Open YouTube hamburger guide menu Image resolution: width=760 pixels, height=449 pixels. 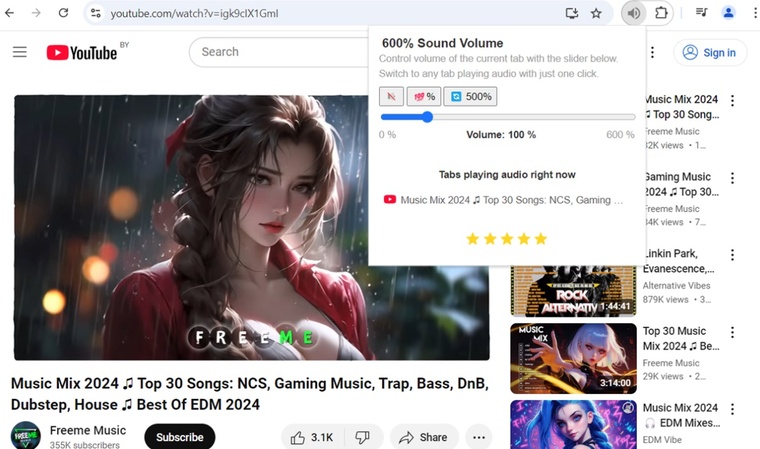tap(20, 52)
